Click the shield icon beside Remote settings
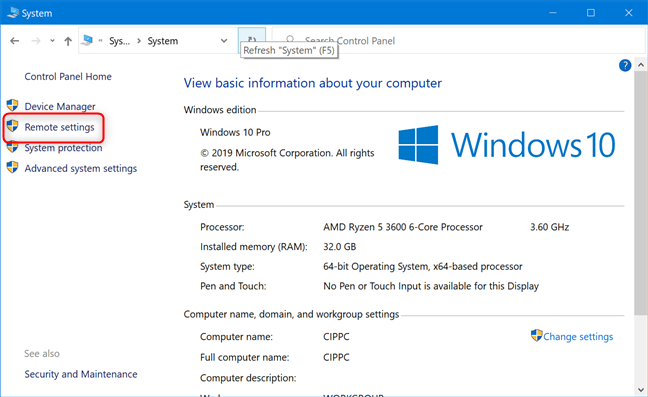The width and height of the screenshot is (648, 397). click(x=12, y=126)
